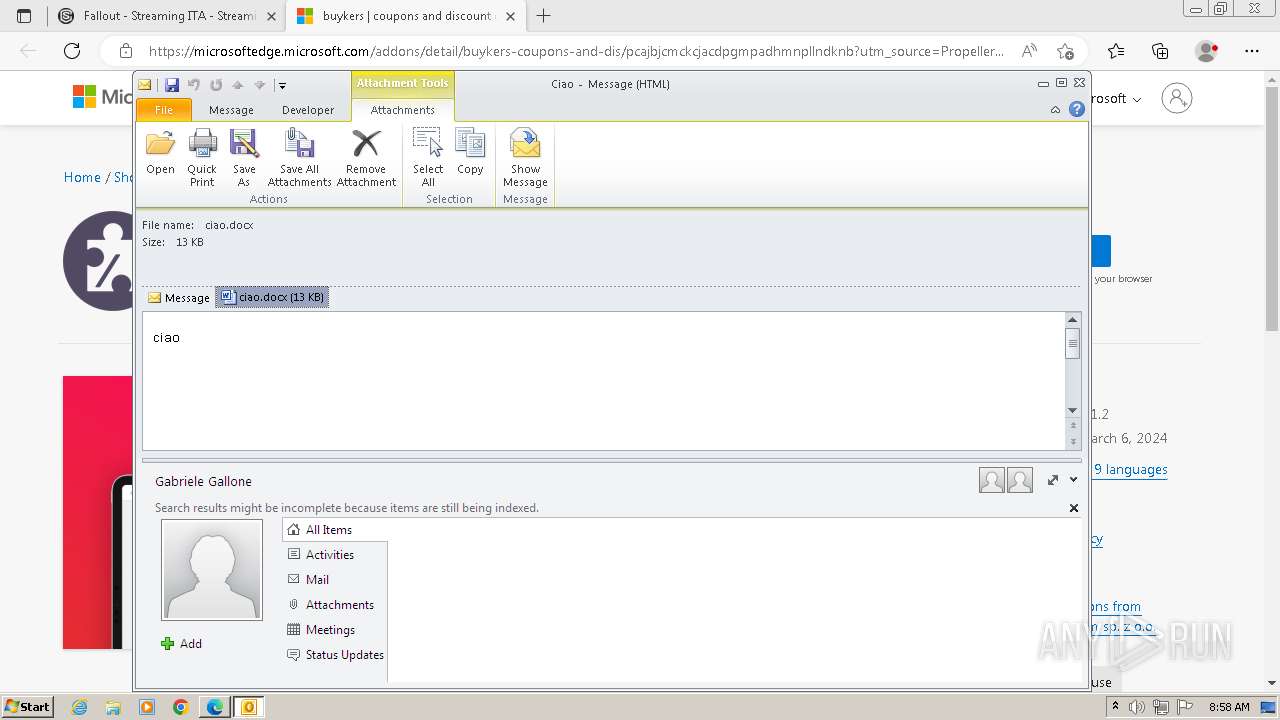Select Meetings in the People Pane list
This screenshot has width=1280, height=720.
click(x=335, y=630)
